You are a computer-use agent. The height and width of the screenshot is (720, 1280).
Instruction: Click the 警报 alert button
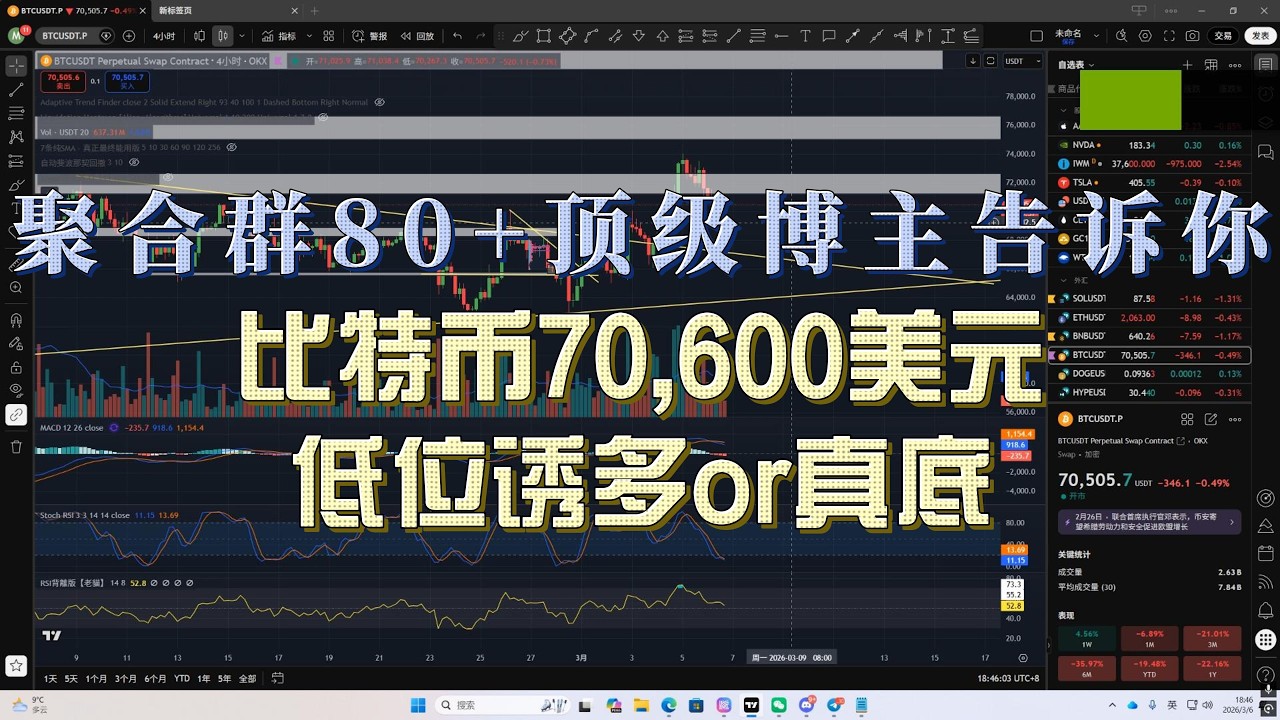point(369,35)
